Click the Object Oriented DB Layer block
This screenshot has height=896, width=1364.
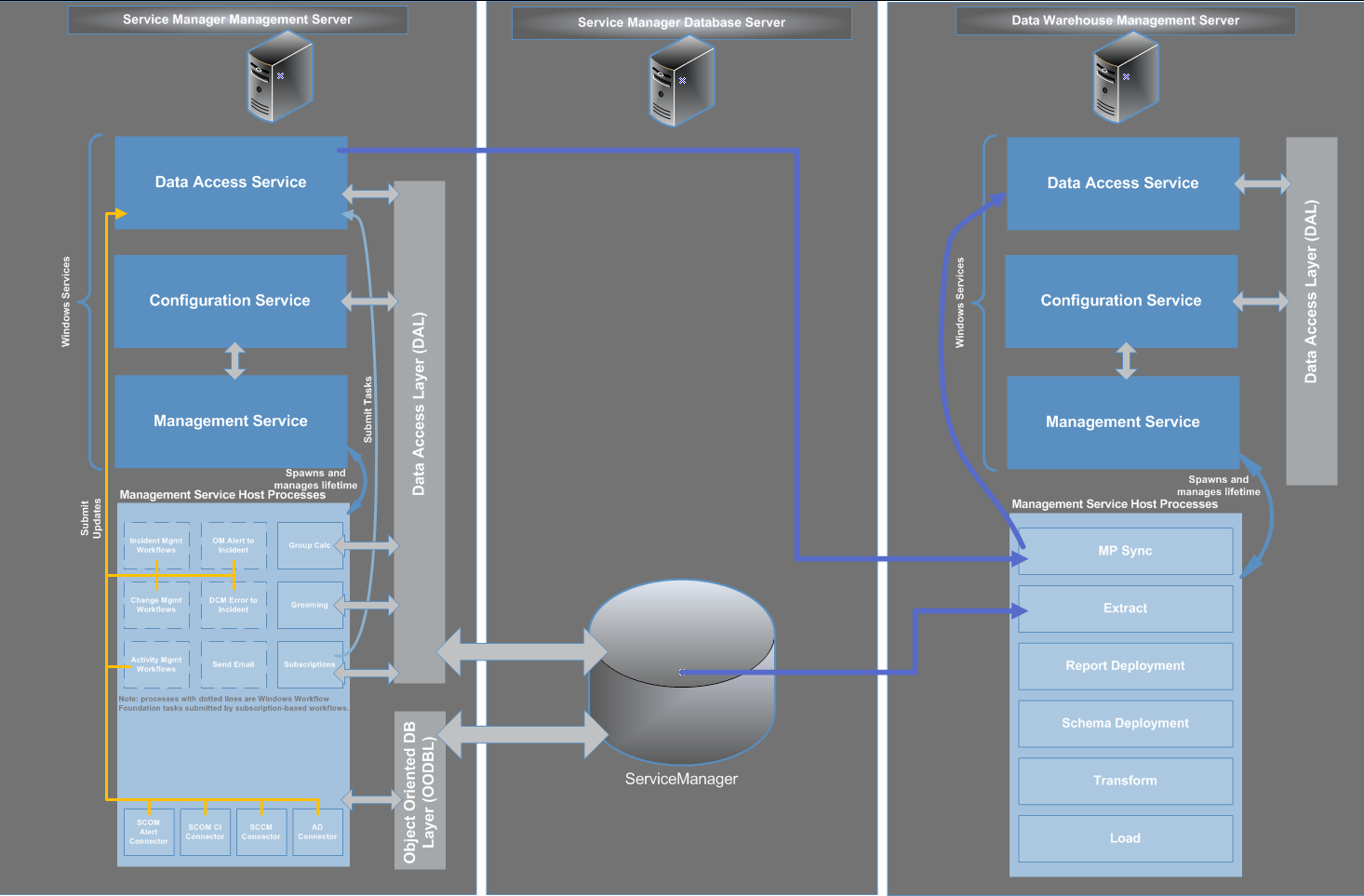[x=420, y=791]
